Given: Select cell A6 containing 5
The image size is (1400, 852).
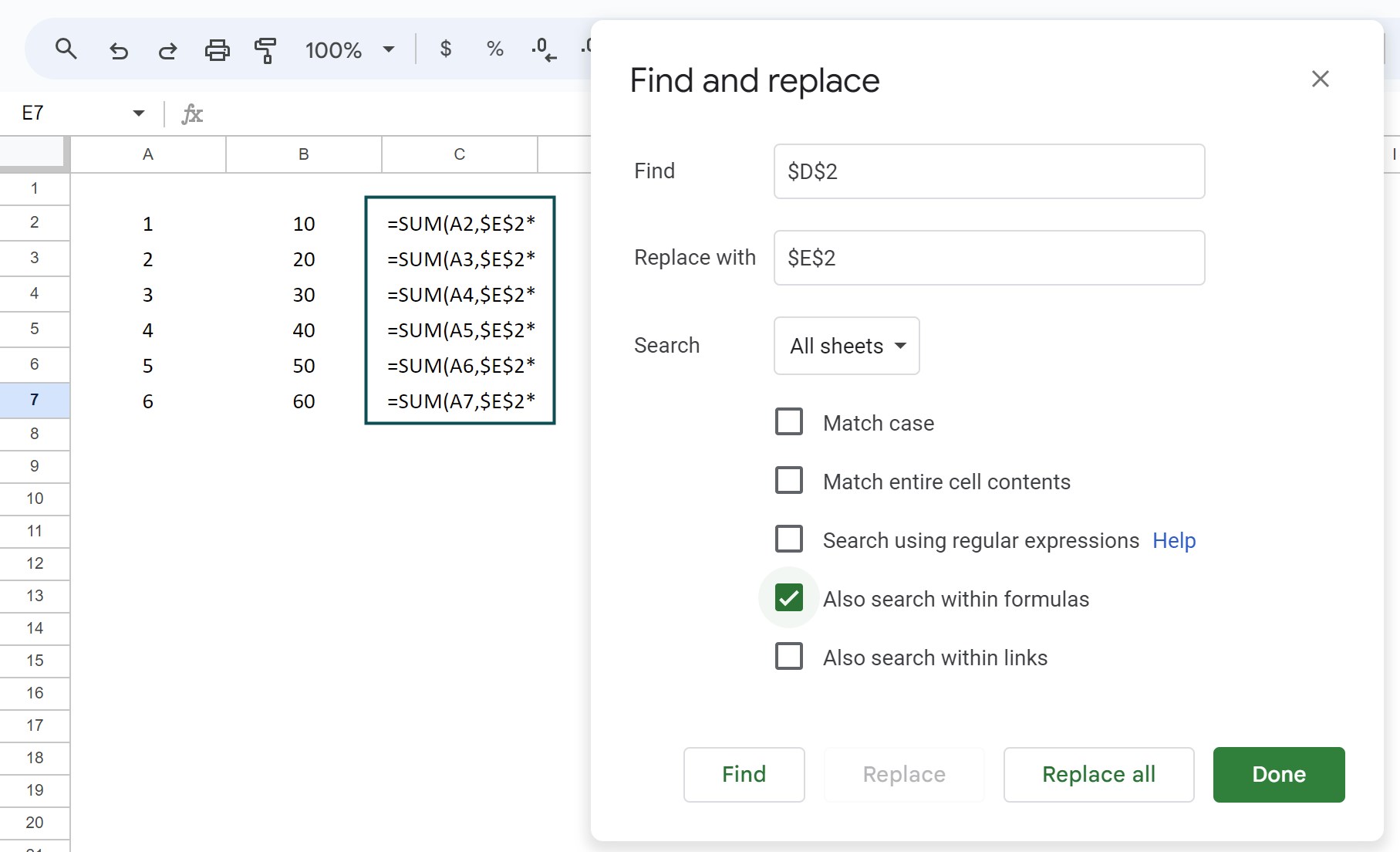Looking at the screenshot, I should [x=148, y=366].
